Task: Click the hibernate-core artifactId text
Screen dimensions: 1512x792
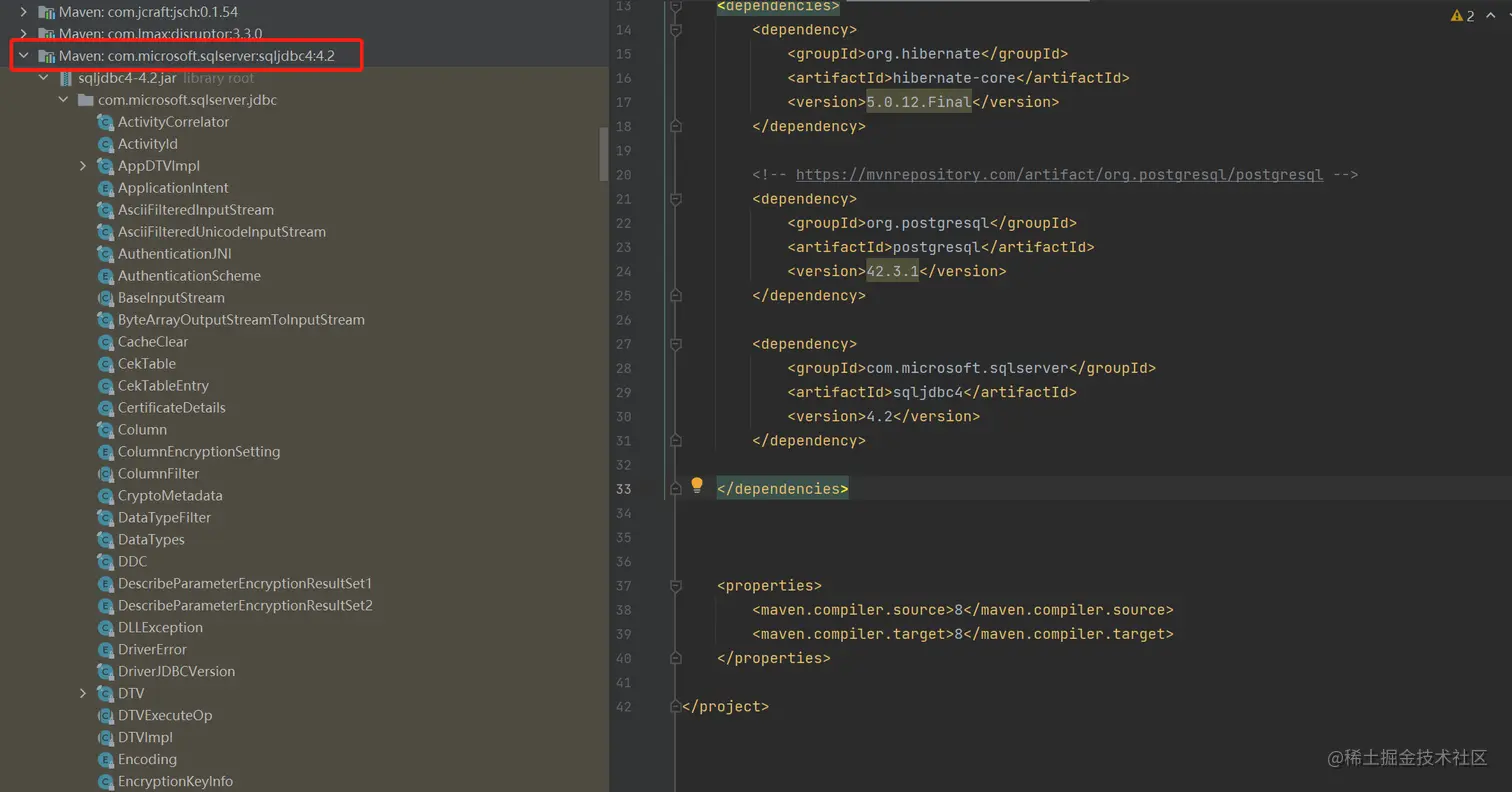Action: click(x=954, y=78)
